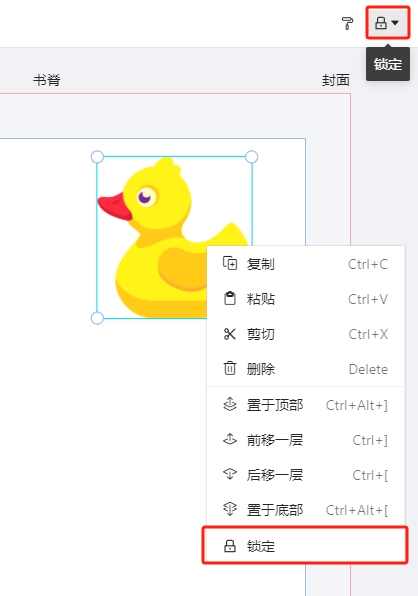
Task: Click the top-left resize handle of duck
Action: (x=97, y=157)
